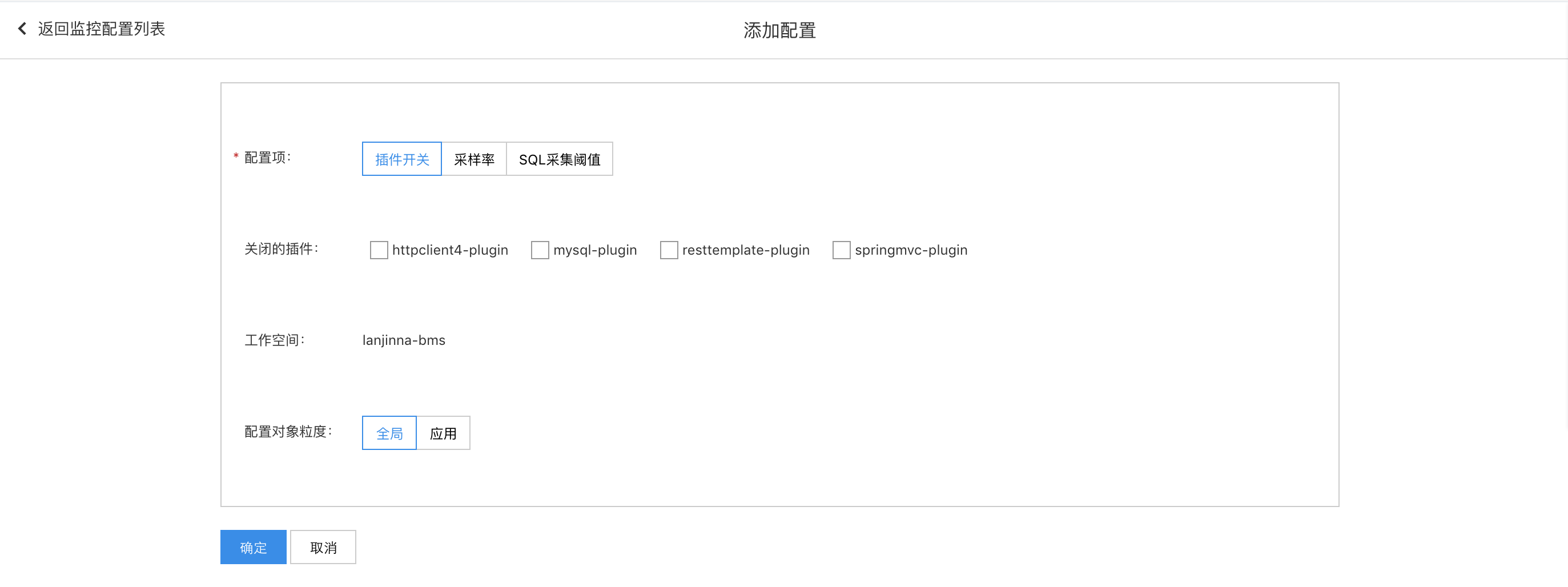Click the lanjinna-bms workspace value
1568x587 pixels.
404,340
